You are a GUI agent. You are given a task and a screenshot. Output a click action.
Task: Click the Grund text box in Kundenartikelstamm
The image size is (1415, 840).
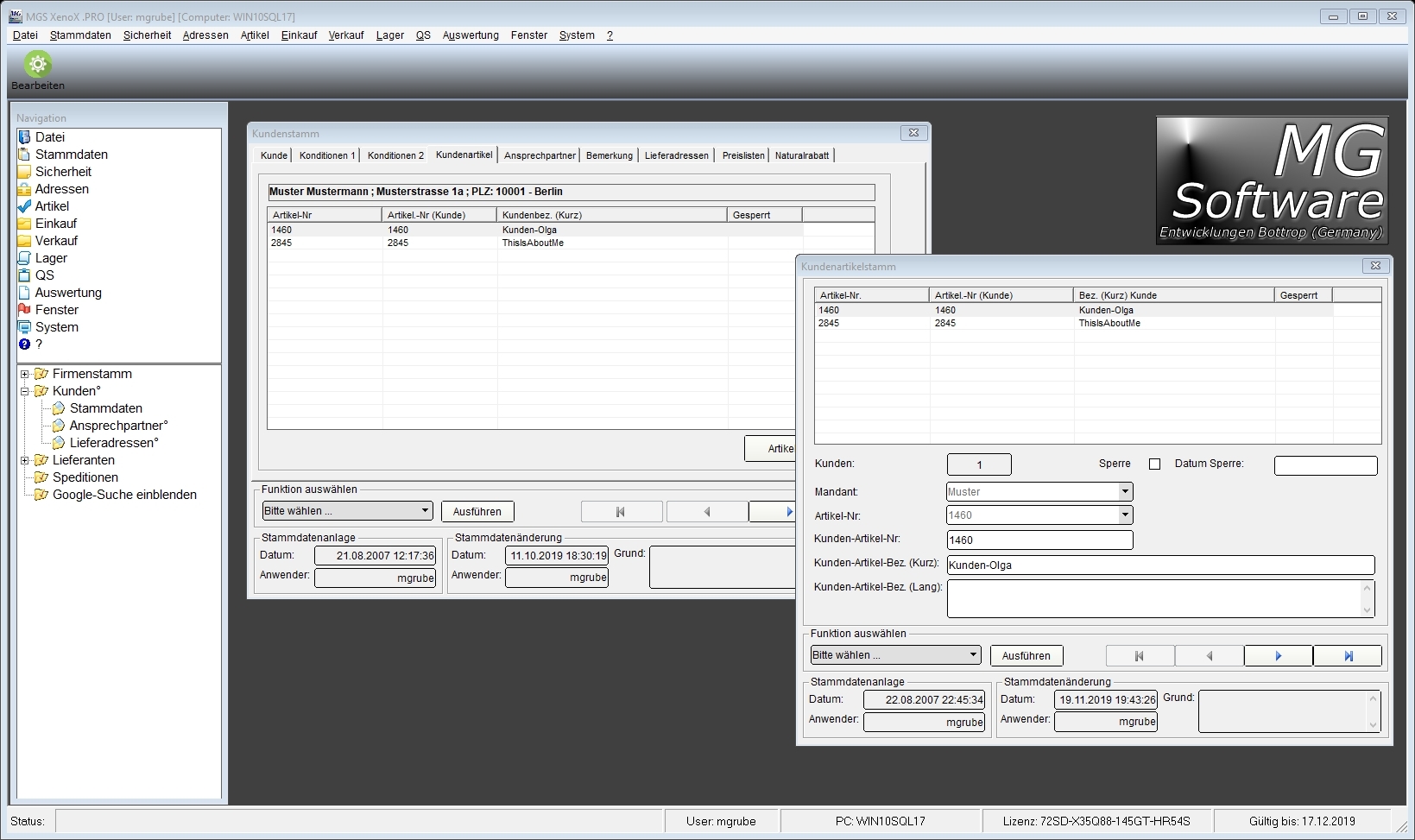(x=1289, y=711)
